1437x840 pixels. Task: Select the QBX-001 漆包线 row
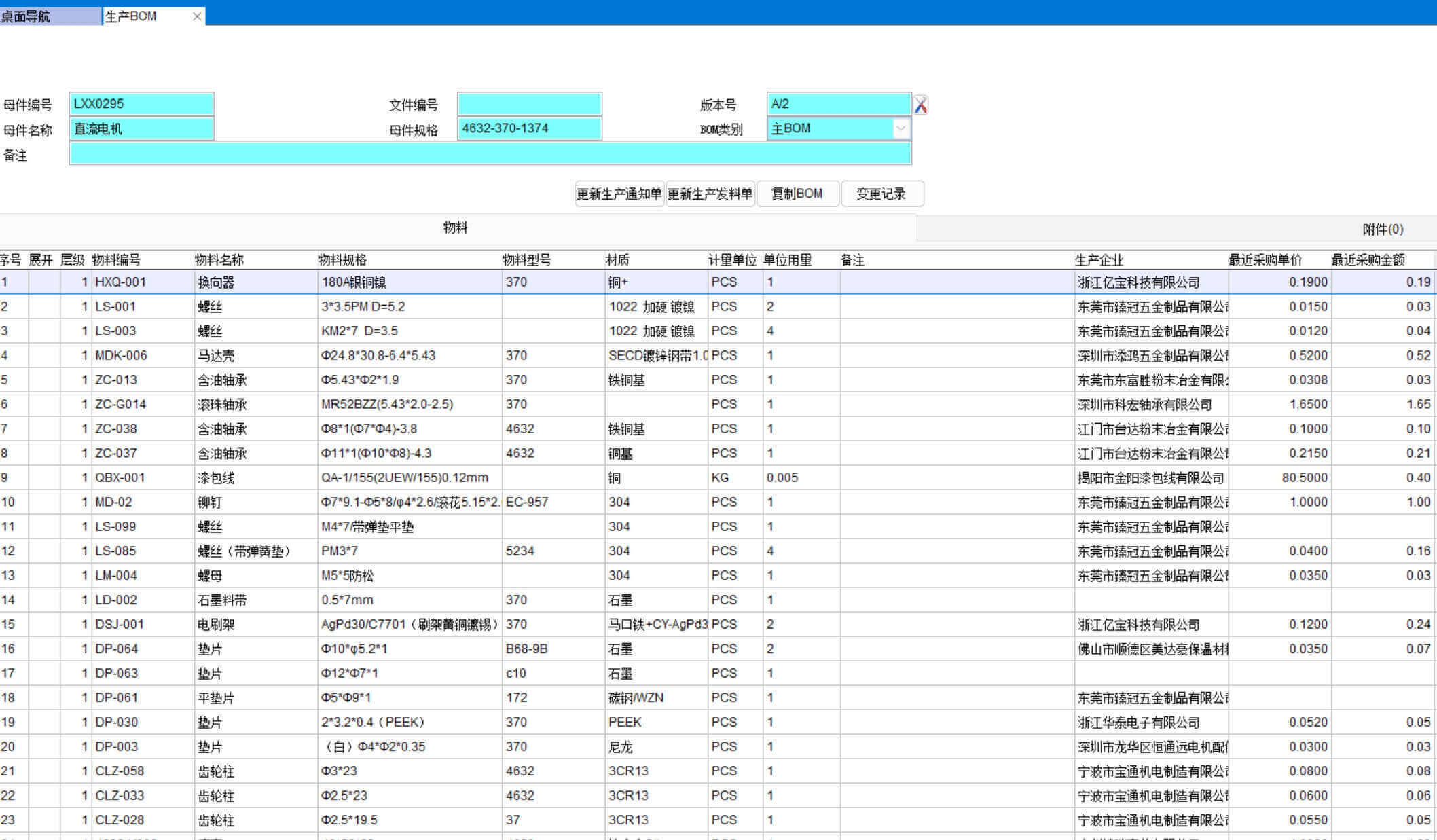point(121,477)
